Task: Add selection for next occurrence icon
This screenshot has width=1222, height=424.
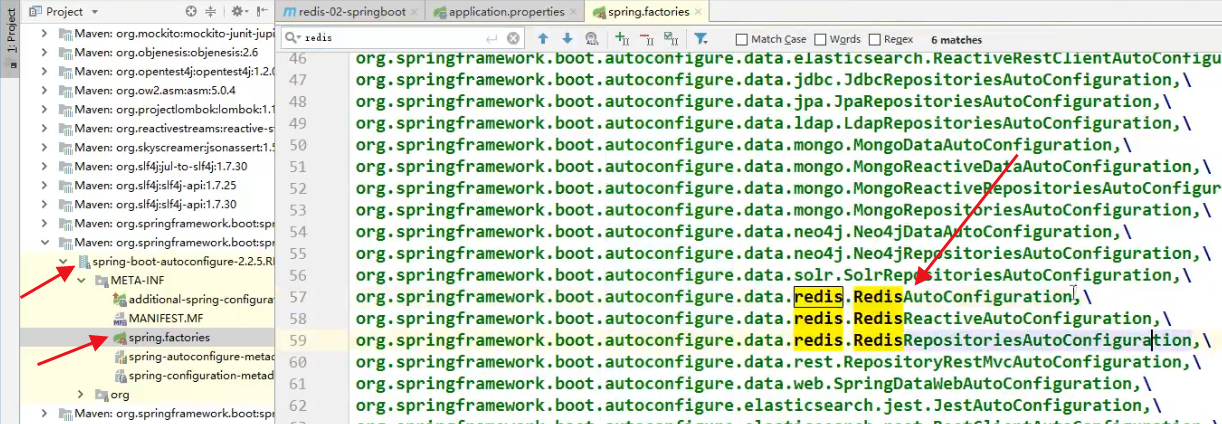Action: [621, 38]
